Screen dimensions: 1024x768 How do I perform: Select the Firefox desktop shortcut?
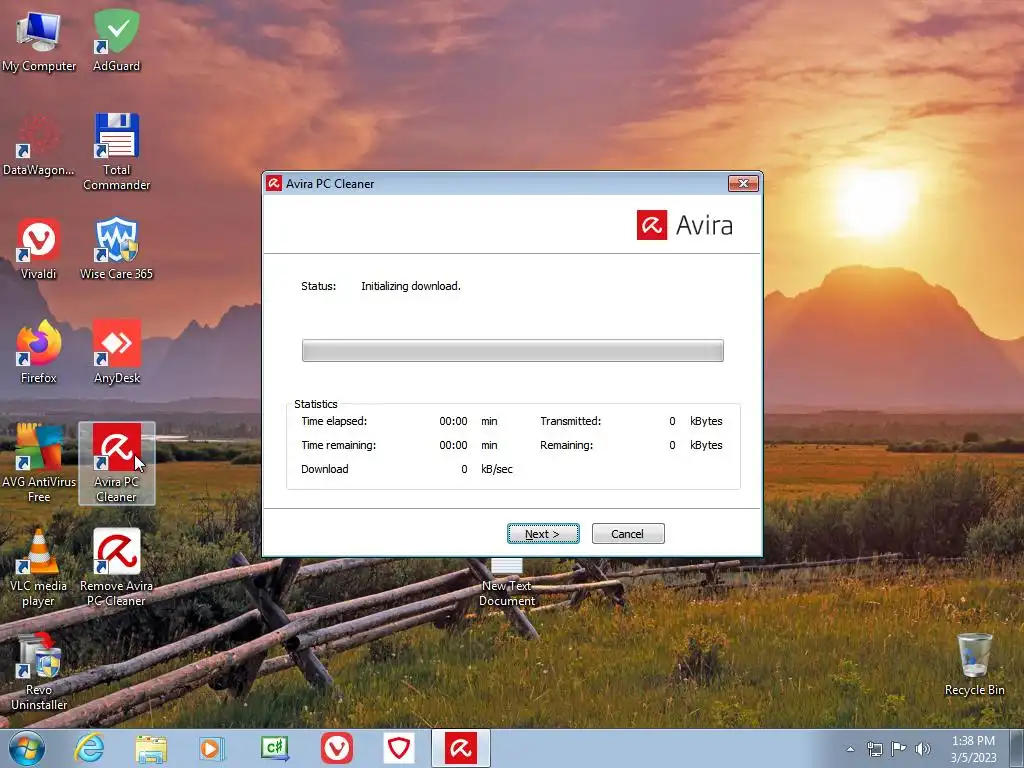pos(39,351)
